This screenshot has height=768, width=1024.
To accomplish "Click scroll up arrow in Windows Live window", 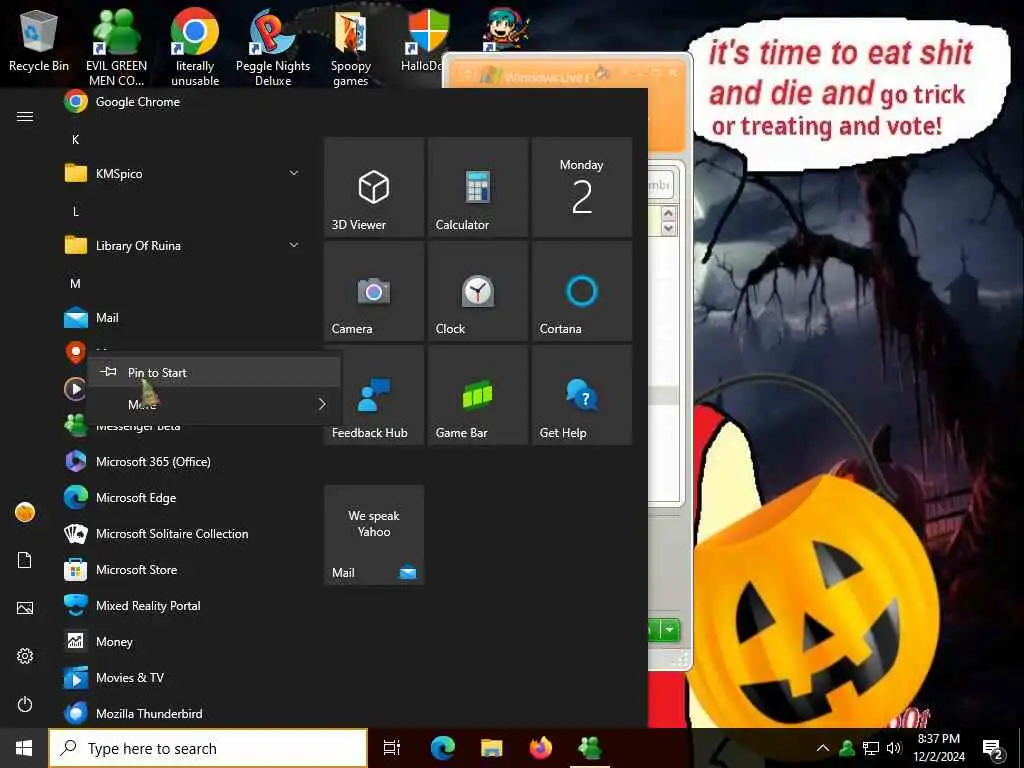I will tap(668, 214).
